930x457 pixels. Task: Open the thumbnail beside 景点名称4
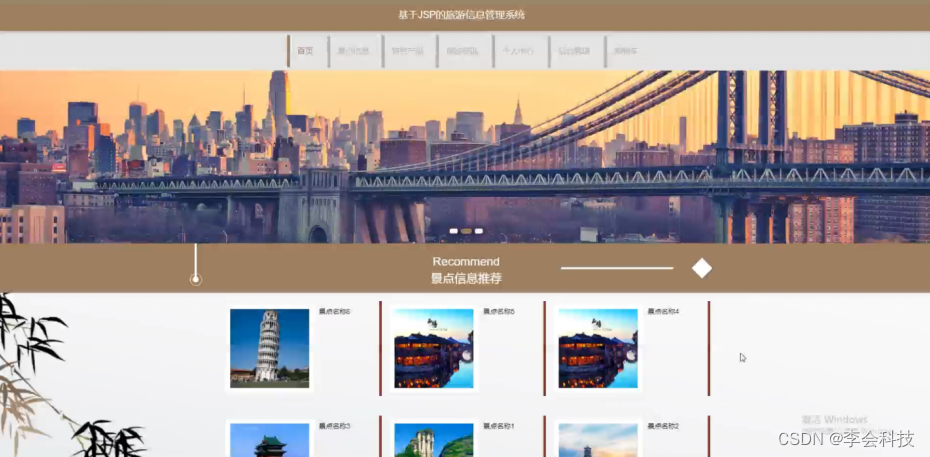[598, 348]
